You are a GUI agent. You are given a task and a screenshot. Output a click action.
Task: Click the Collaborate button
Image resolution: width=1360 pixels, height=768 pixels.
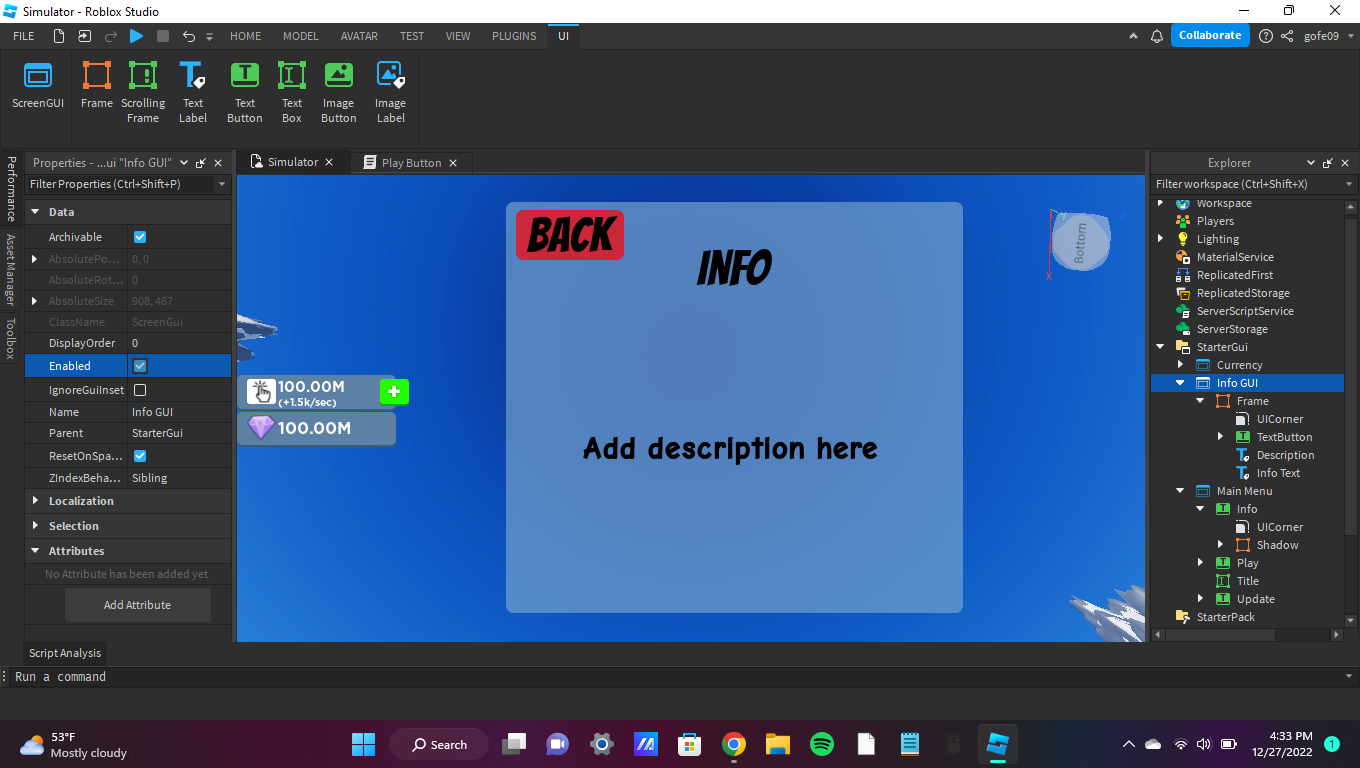[1210, 35]
